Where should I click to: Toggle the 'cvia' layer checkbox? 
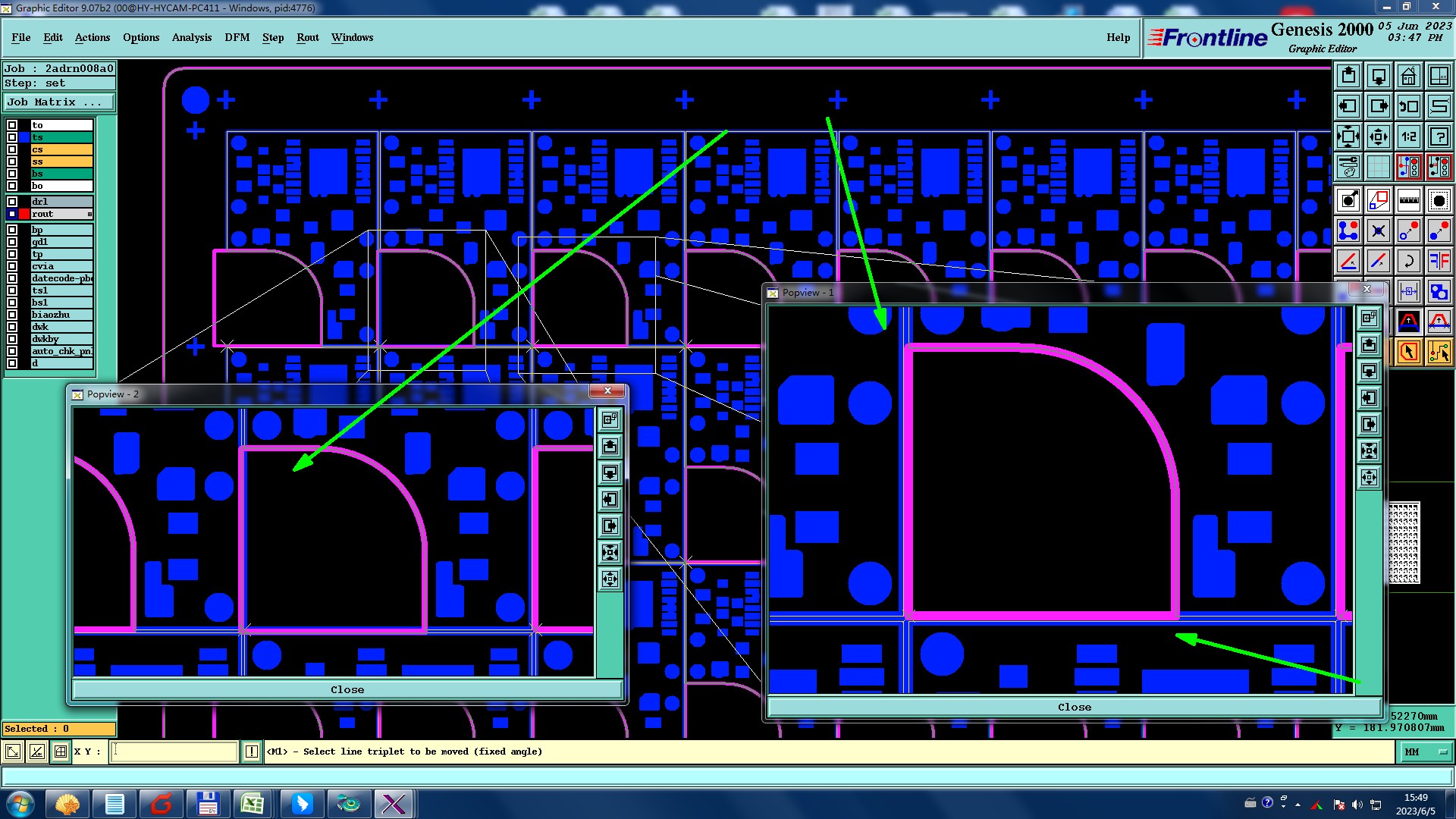(12, 266)
